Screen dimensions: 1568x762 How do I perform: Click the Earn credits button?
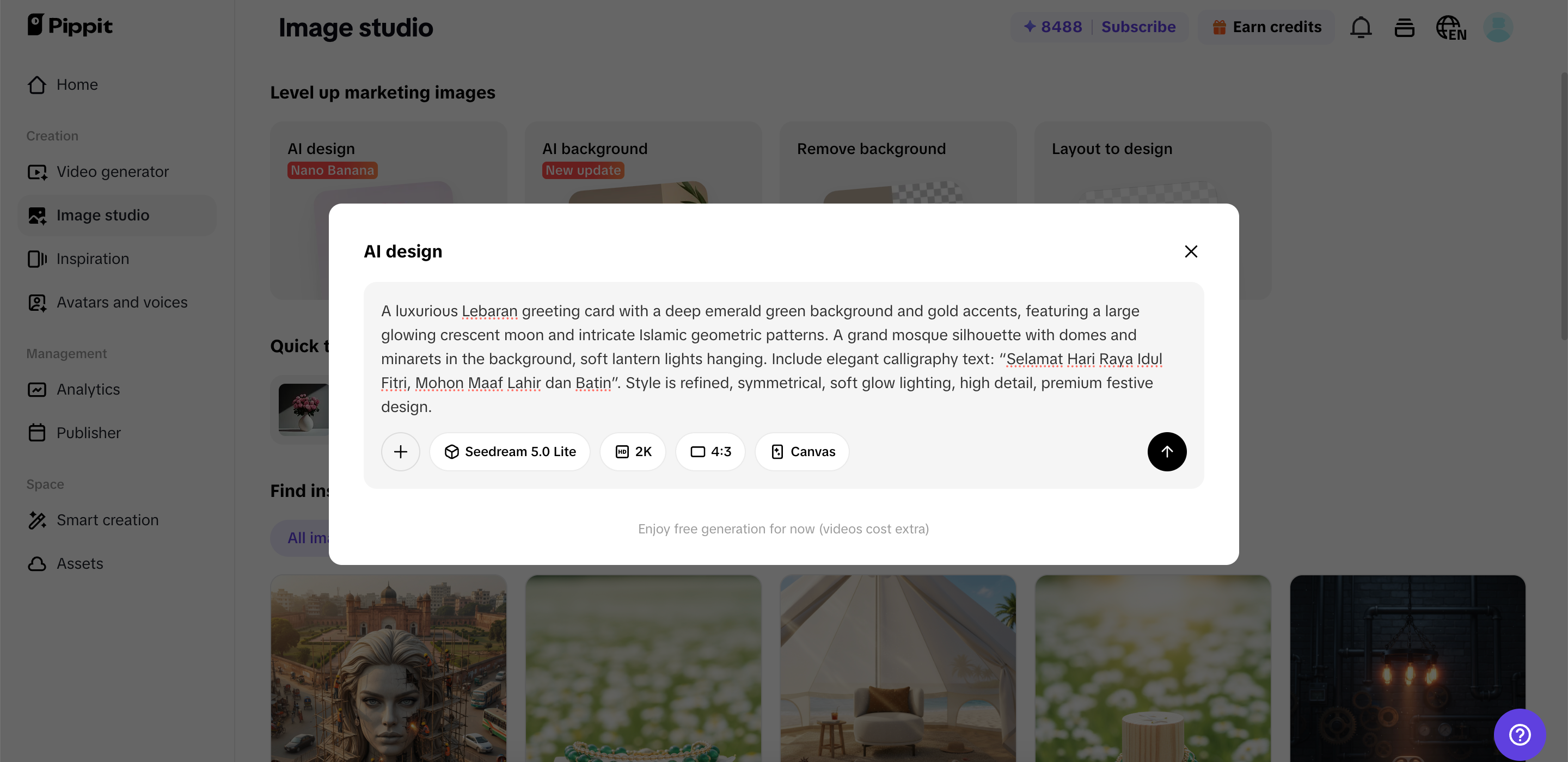[x=1267, y=27]
